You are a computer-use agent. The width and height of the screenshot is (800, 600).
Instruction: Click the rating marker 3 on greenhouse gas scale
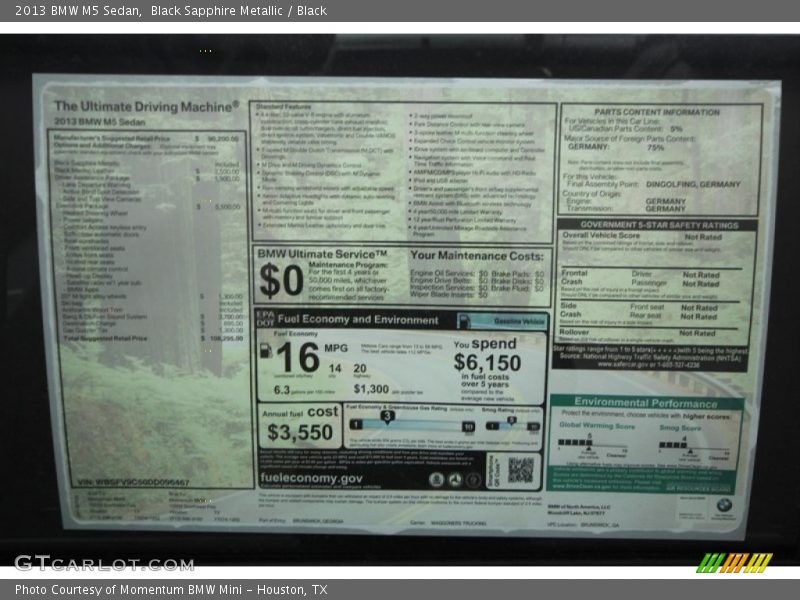click(x=387, y=417)
